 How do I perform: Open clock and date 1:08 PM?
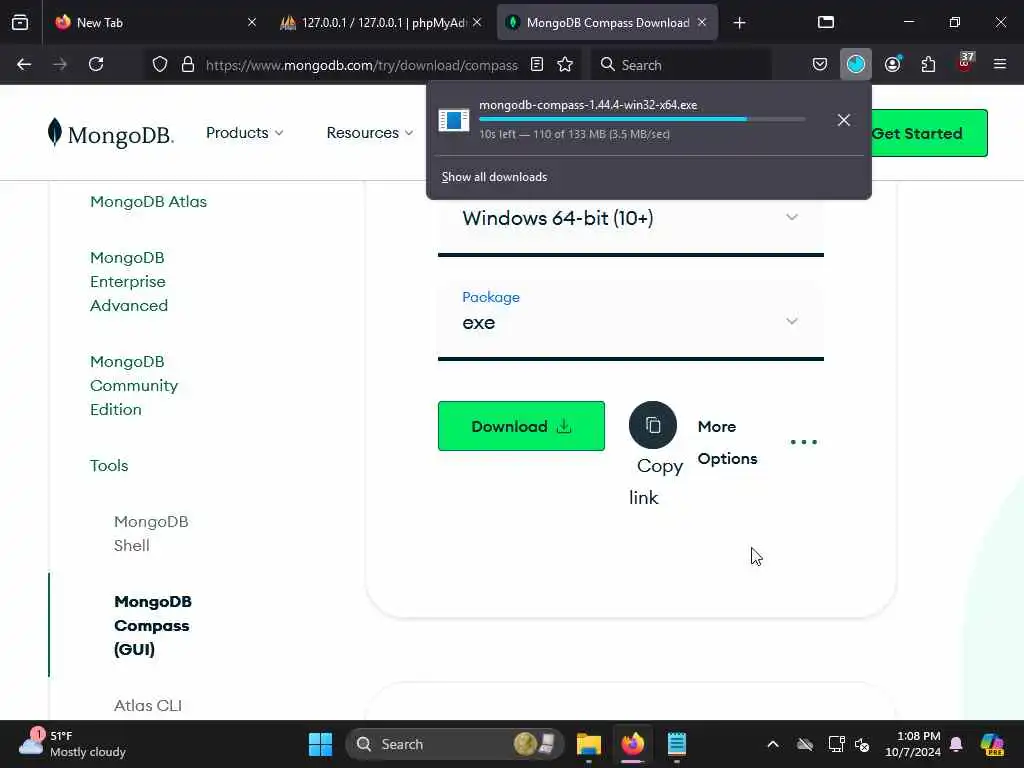(x=913, y=744)
